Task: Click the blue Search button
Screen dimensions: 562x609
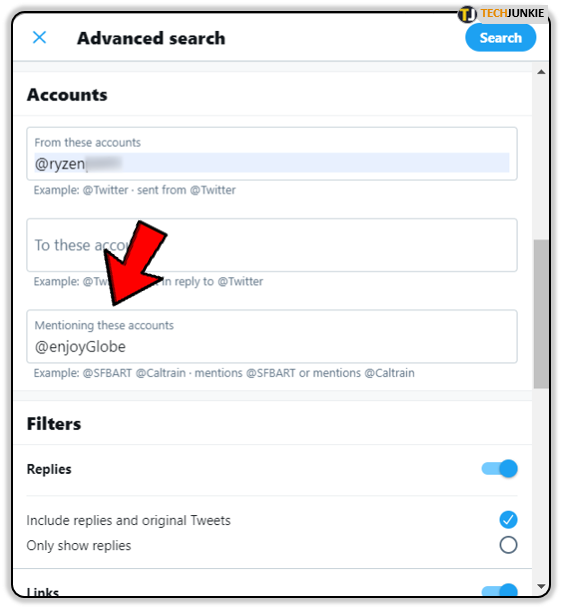Action: click(500, 38)
